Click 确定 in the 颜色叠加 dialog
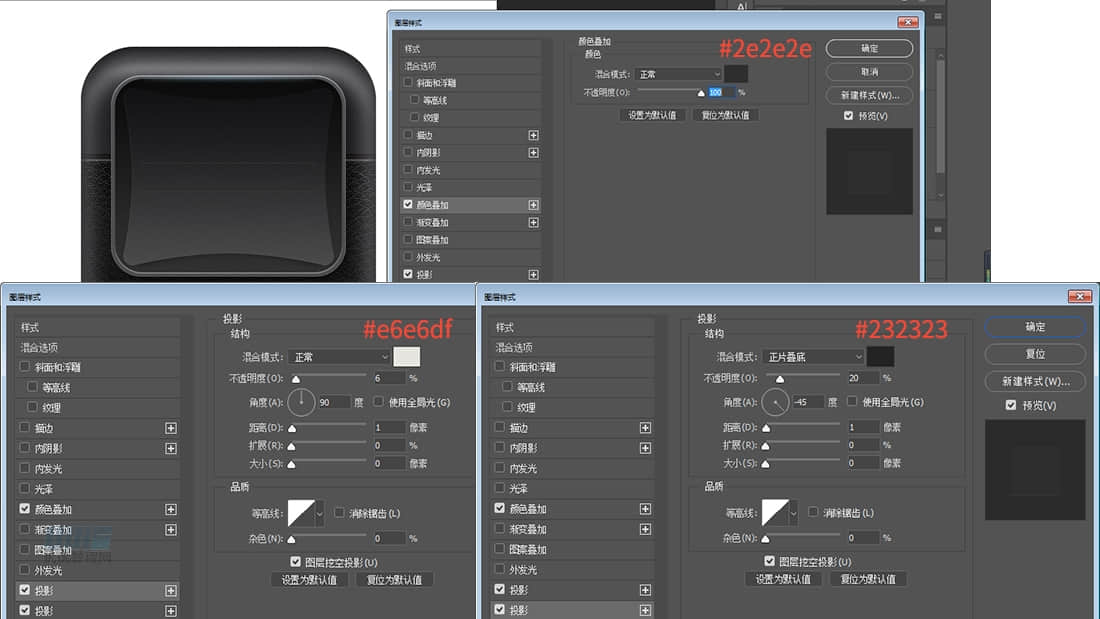The height and width of the screenshot is (619, 1100). [x=869, y=48]
